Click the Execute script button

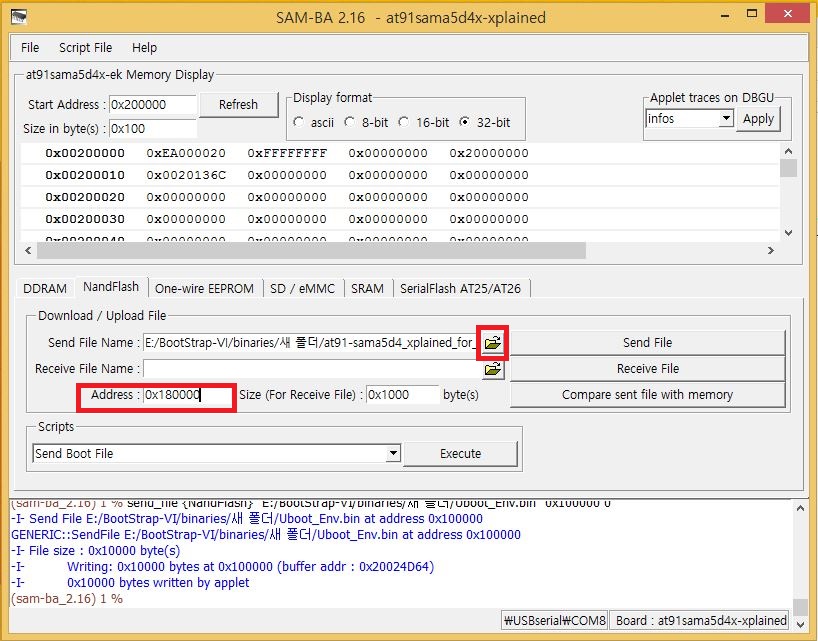pyautogui.click(x=460, y=454)
